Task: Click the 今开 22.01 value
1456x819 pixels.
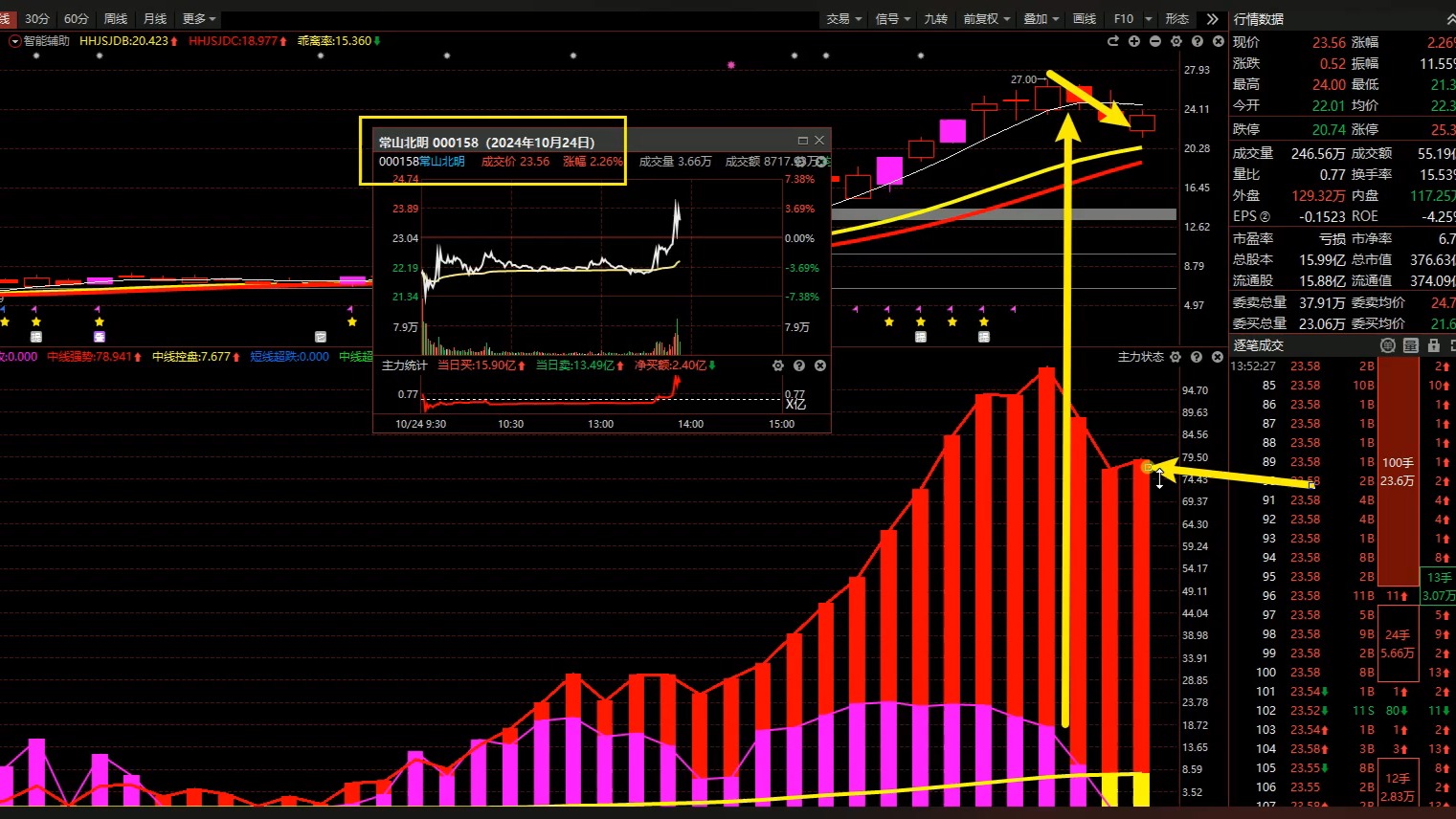Action: (x=1329, y=105)
